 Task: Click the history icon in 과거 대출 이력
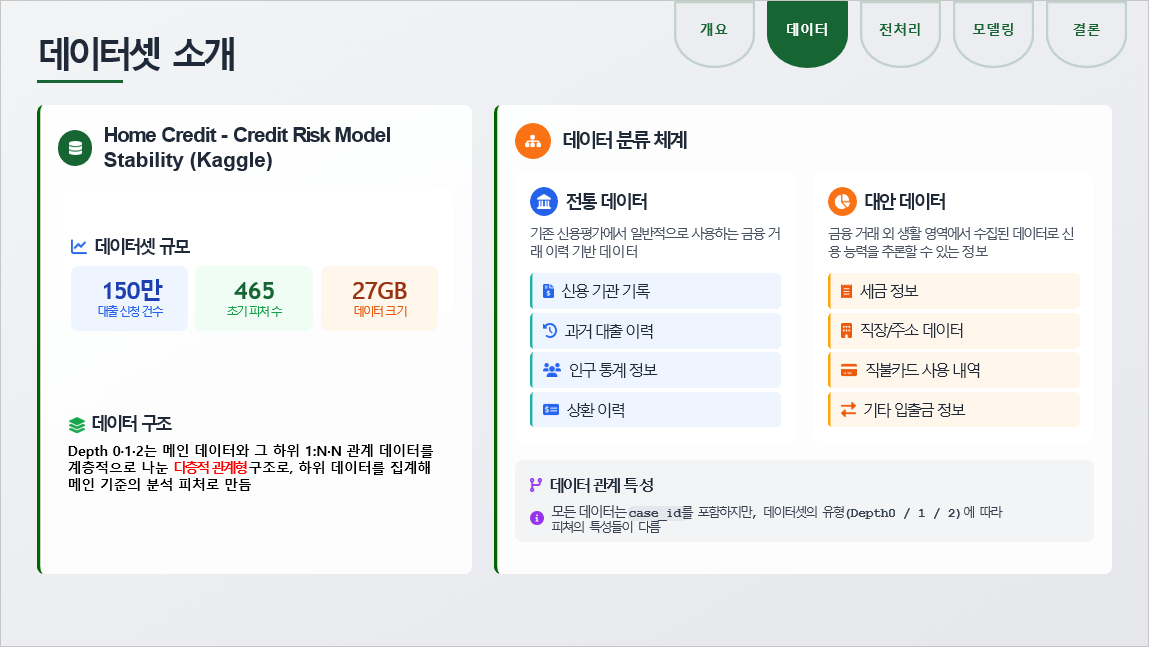[x=549, y=330]
